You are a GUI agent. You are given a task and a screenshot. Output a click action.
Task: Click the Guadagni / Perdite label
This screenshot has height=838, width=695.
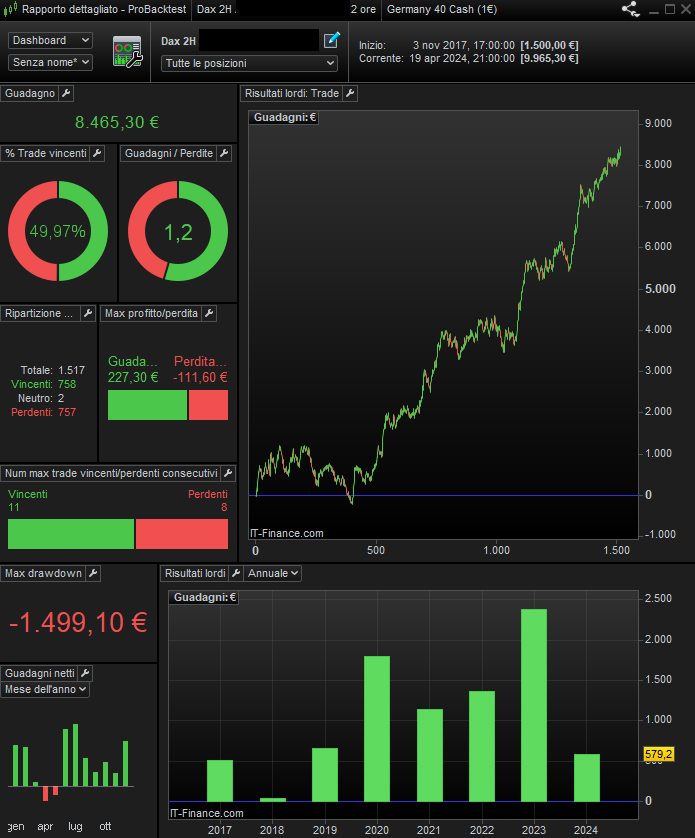[x=168, y=153]
